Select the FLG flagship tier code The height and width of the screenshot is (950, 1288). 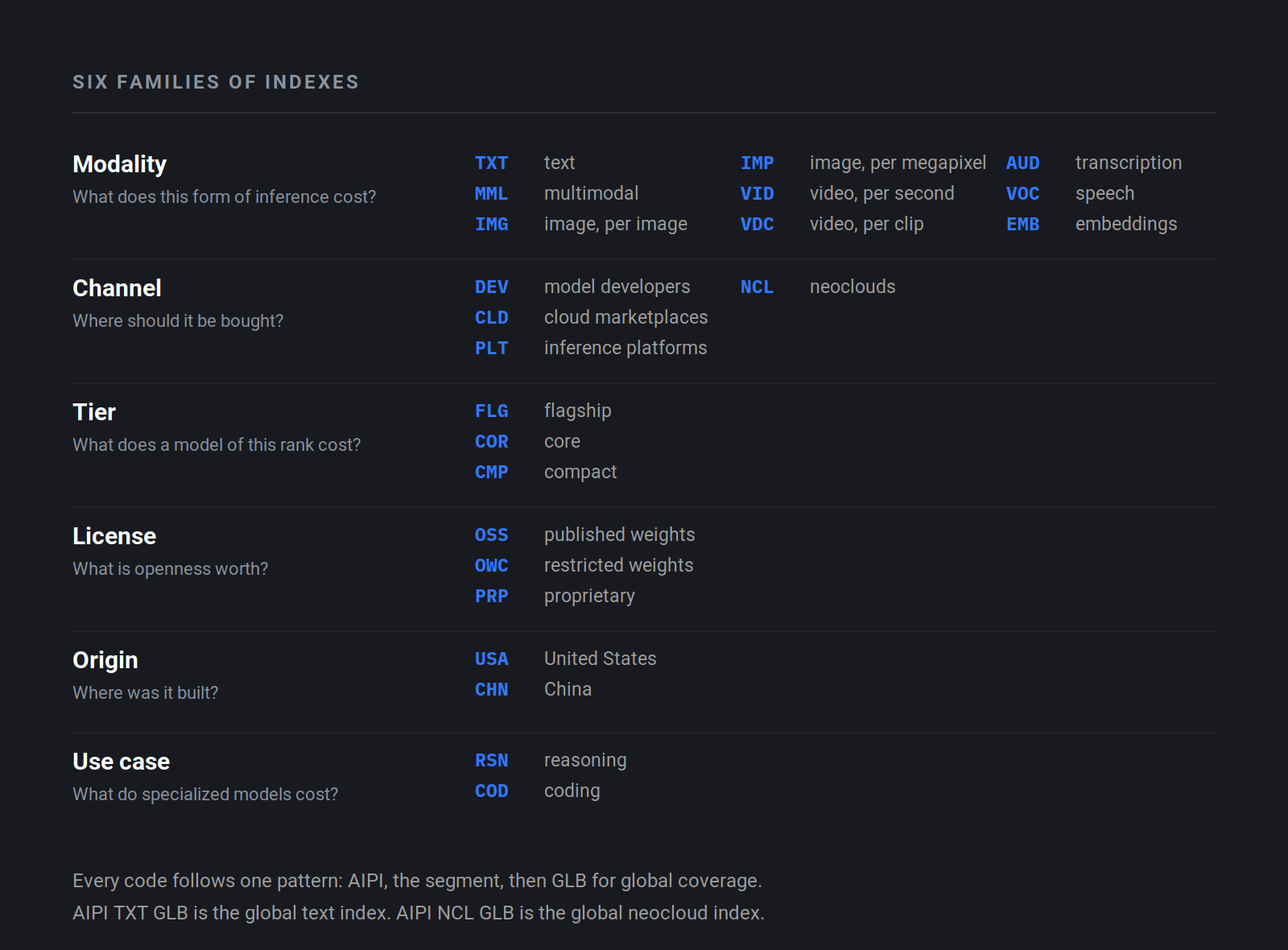click(491, 411)
